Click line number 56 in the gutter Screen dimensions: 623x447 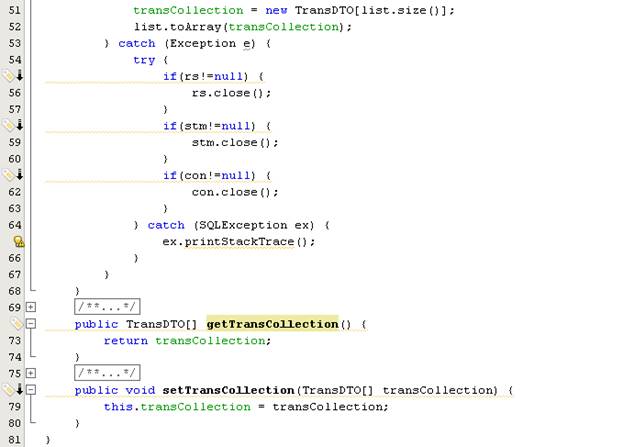pyautogui.click(x=15, y=93)
